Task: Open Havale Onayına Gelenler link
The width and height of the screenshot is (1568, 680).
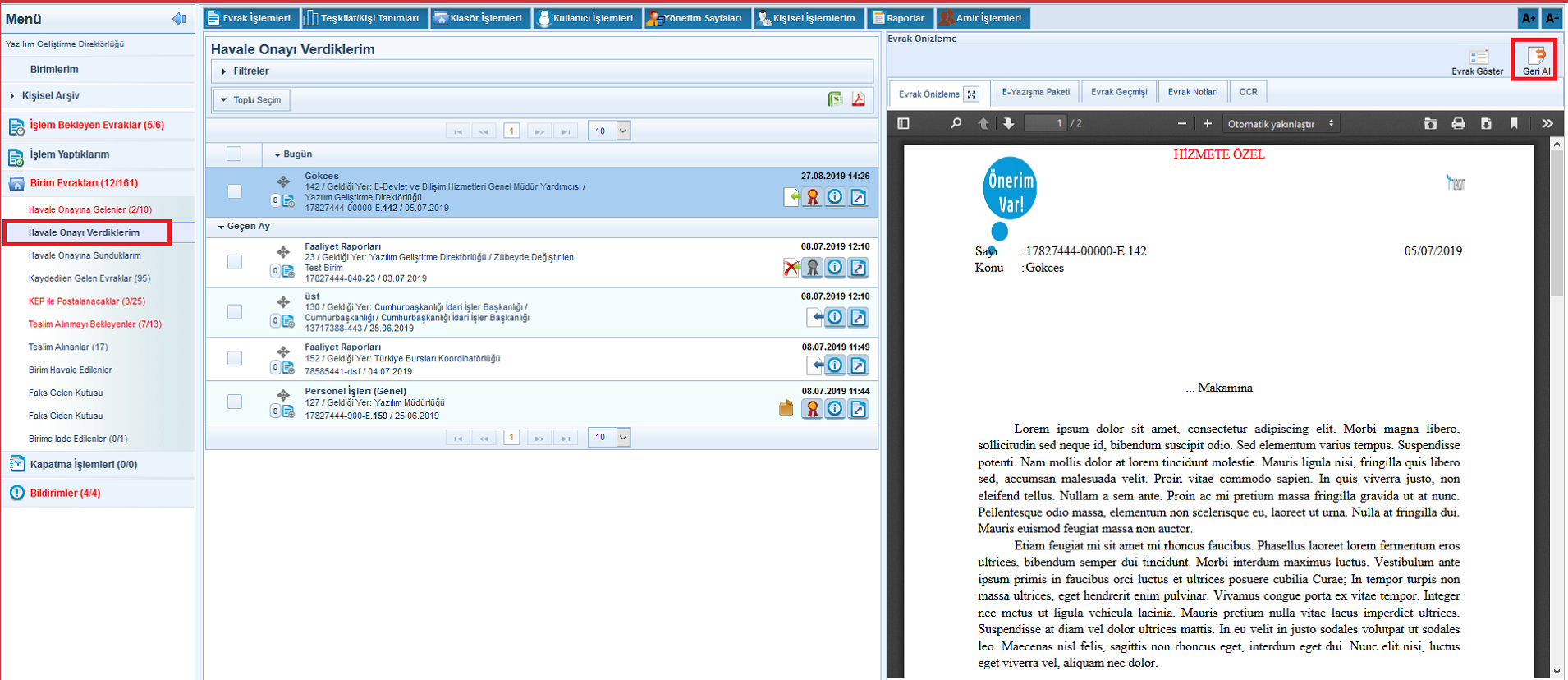Action: 89,209
